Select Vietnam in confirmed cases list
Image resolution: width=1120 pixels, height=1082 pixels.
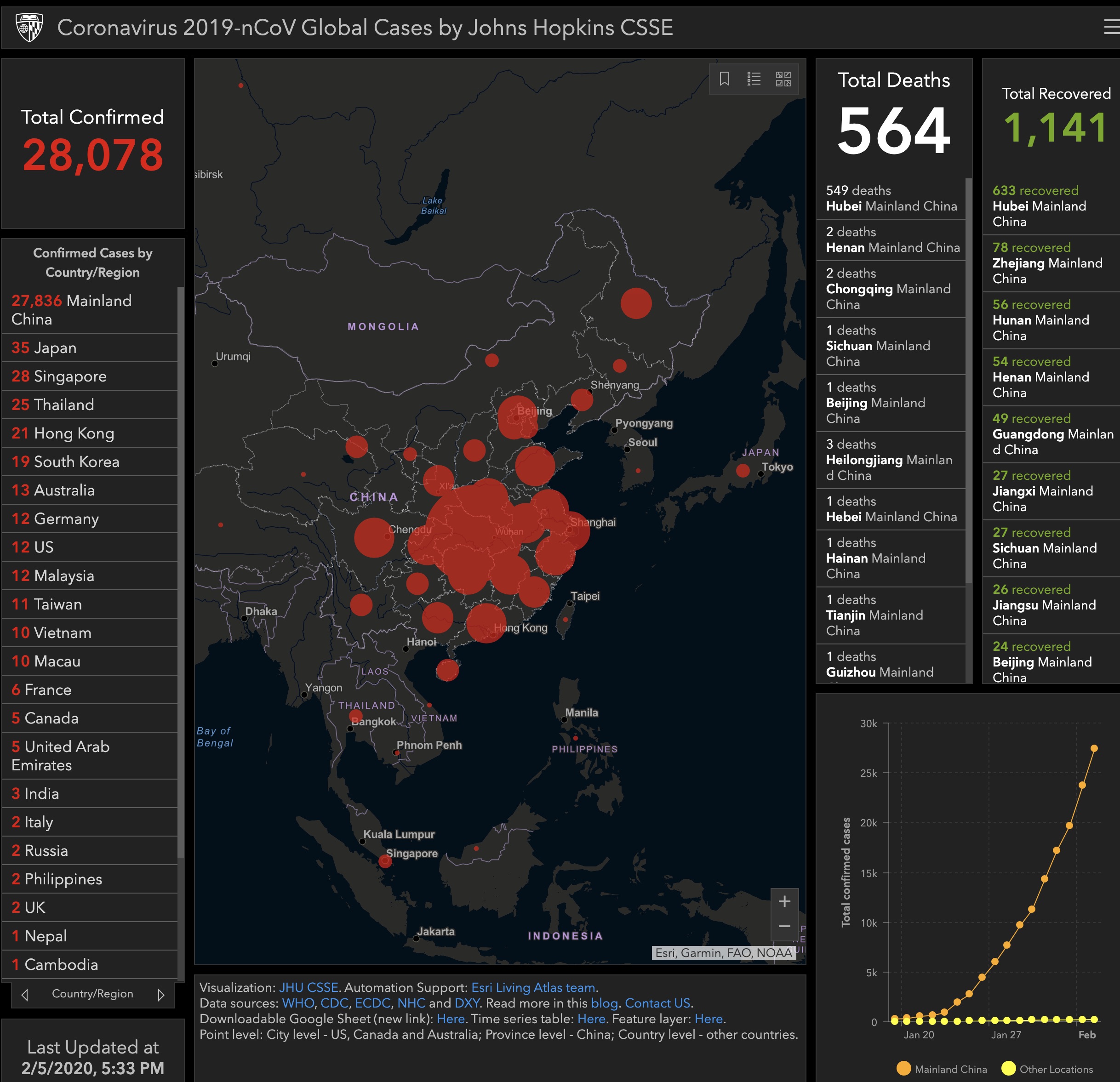tap(90, 633)
